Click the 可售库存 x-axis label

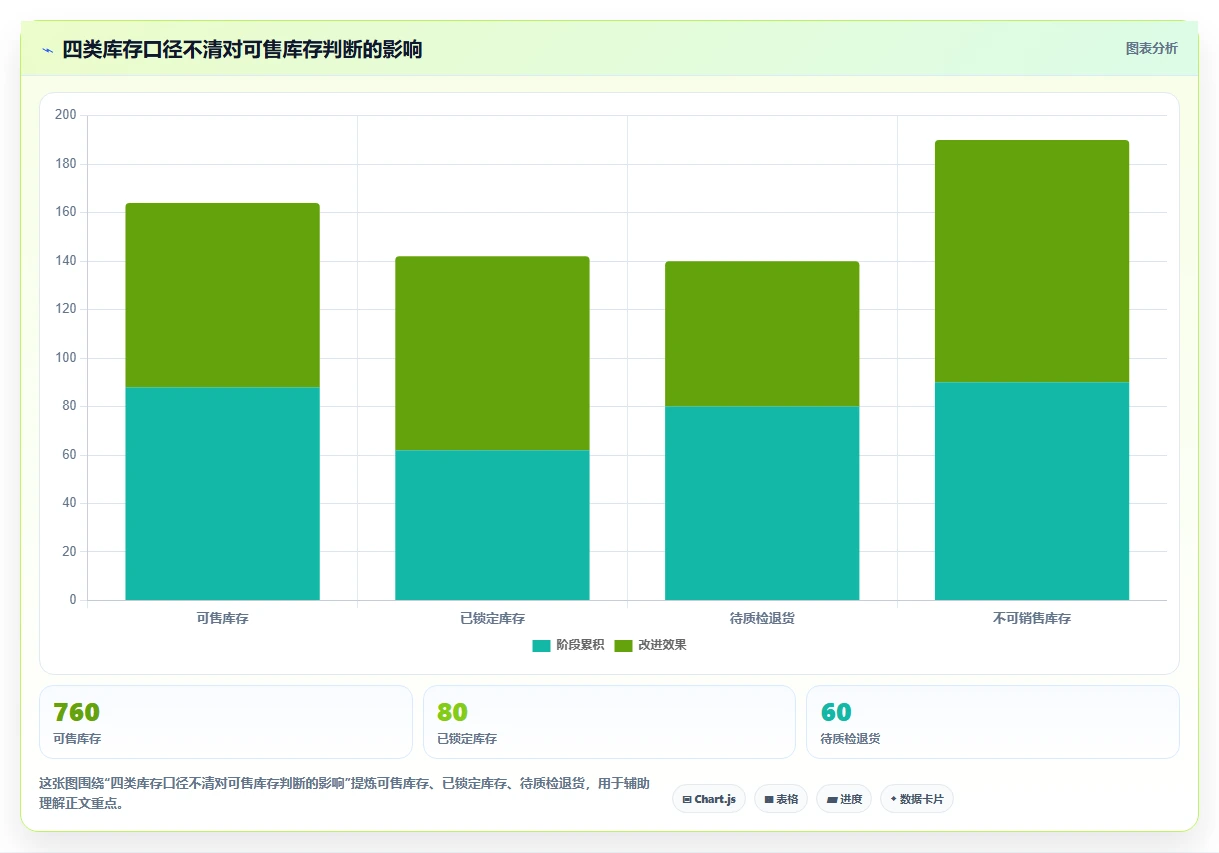(x=222, y=619)
